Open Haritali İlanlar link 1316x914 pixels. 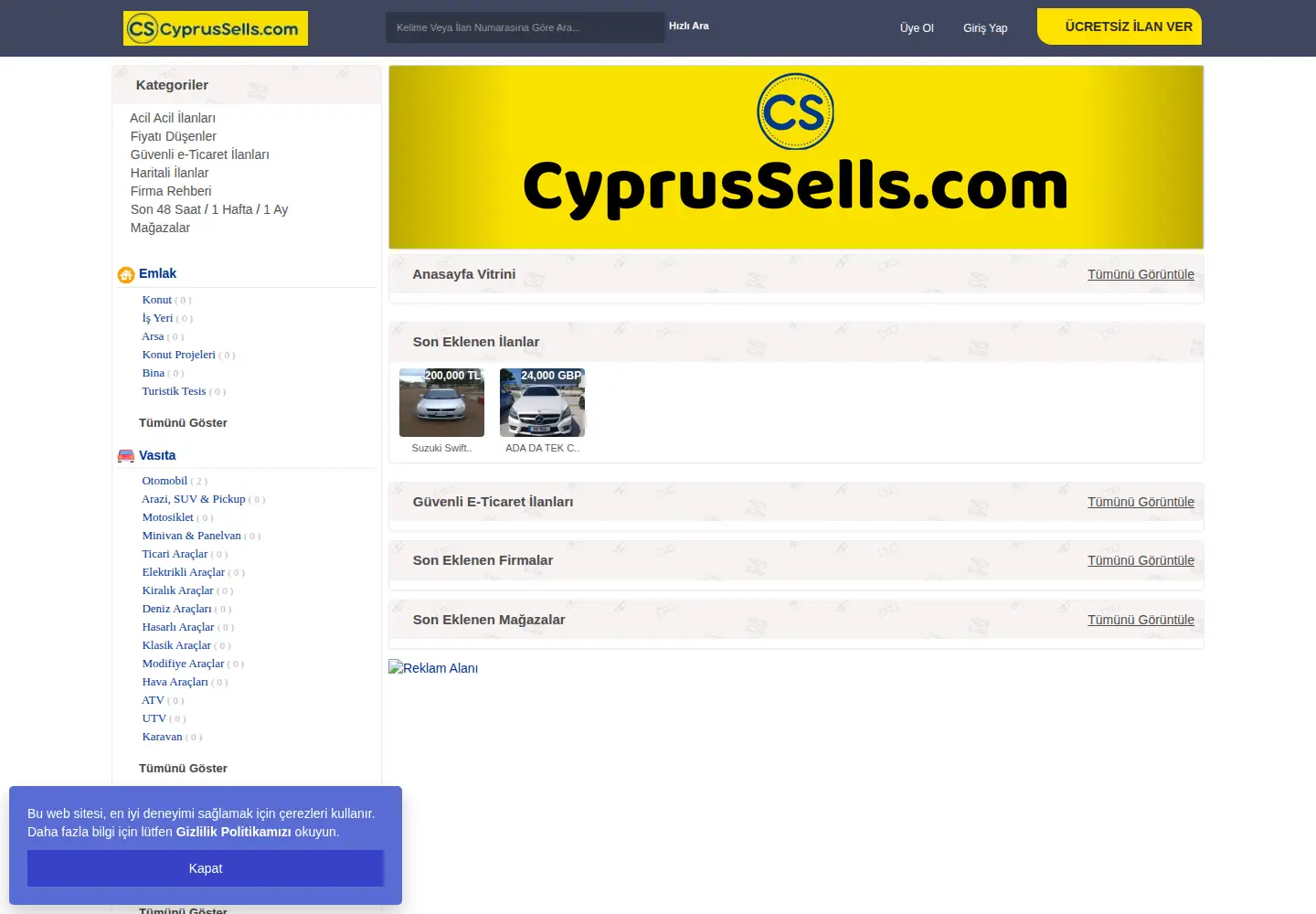(169, 173)
